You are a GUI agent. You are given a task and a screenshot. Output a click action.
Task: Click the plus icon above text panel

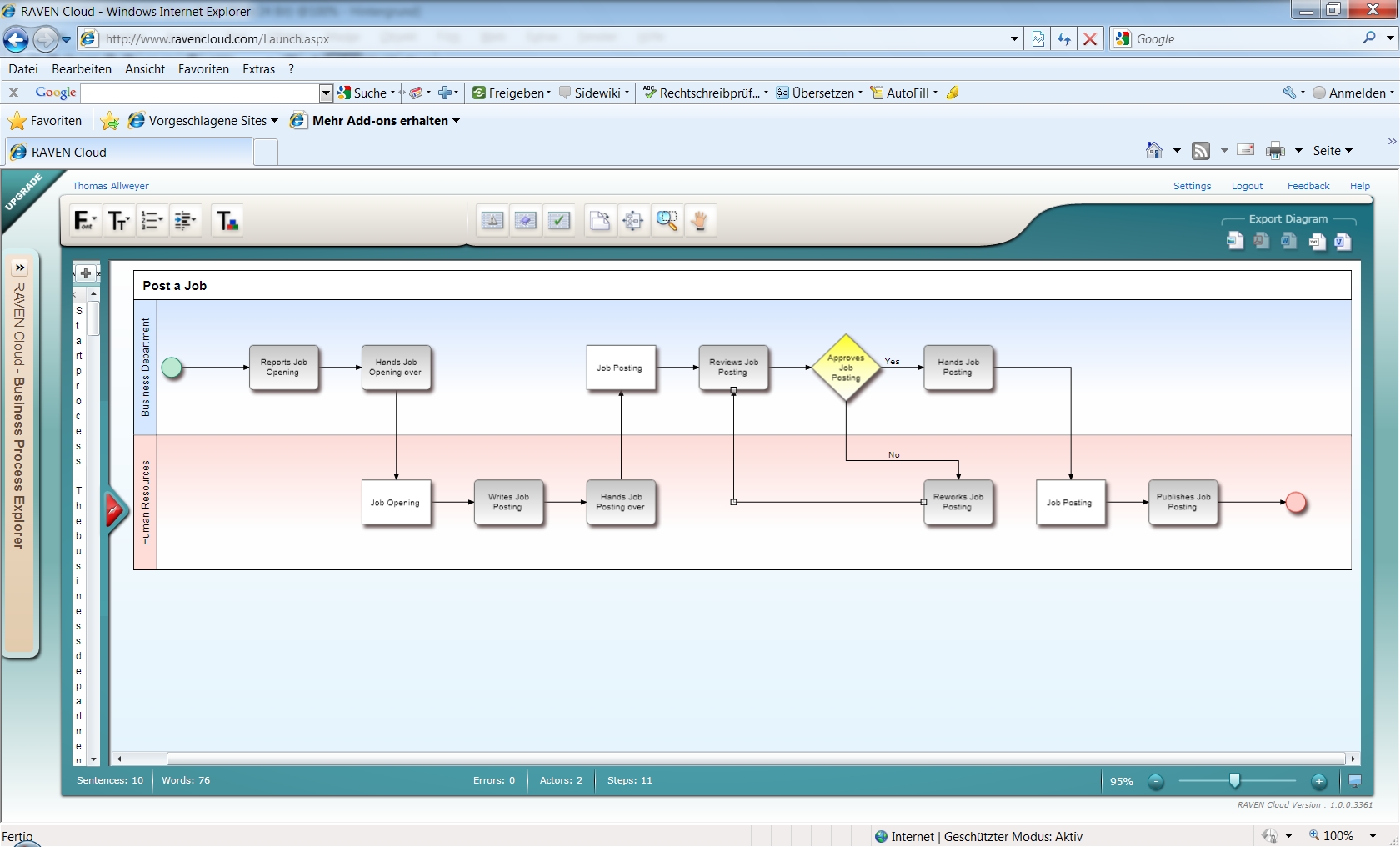pos(85,273)
